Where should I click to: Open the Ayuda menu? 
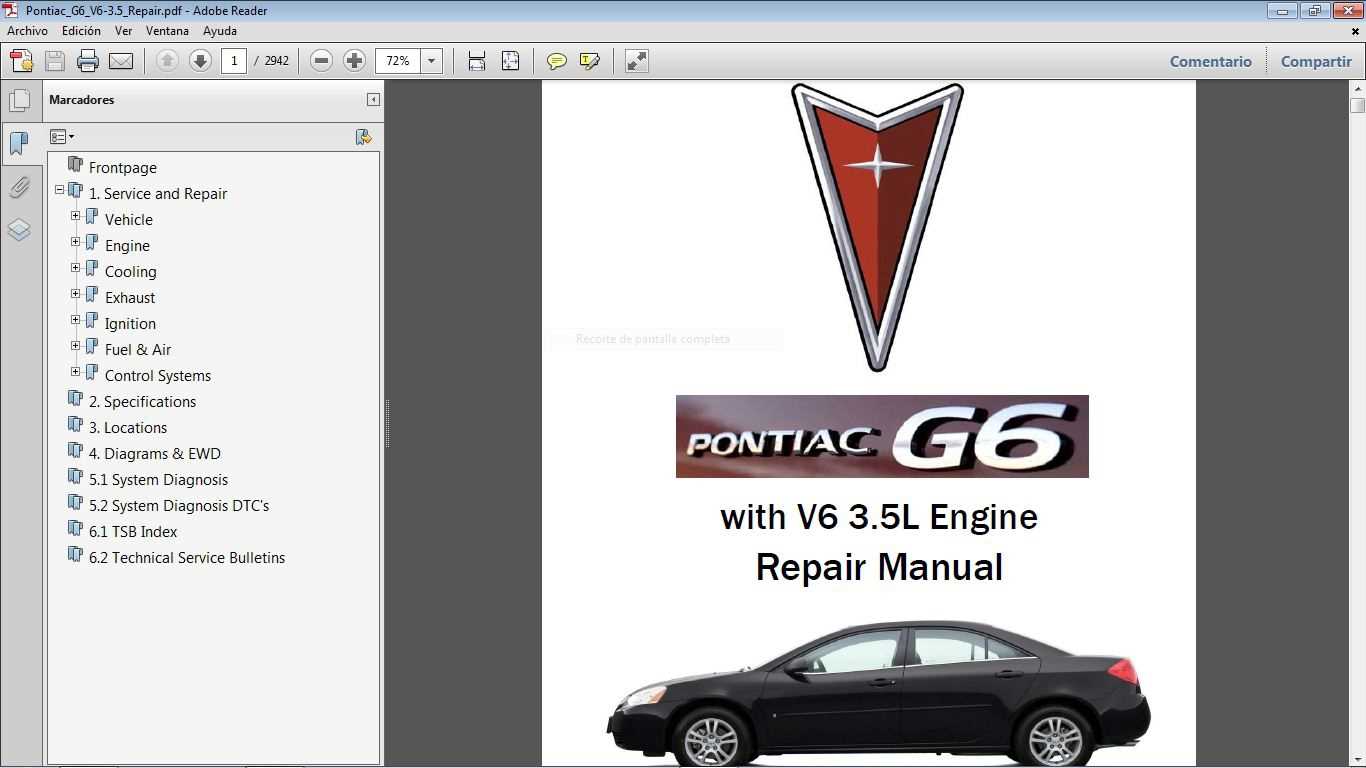point(219,31)
